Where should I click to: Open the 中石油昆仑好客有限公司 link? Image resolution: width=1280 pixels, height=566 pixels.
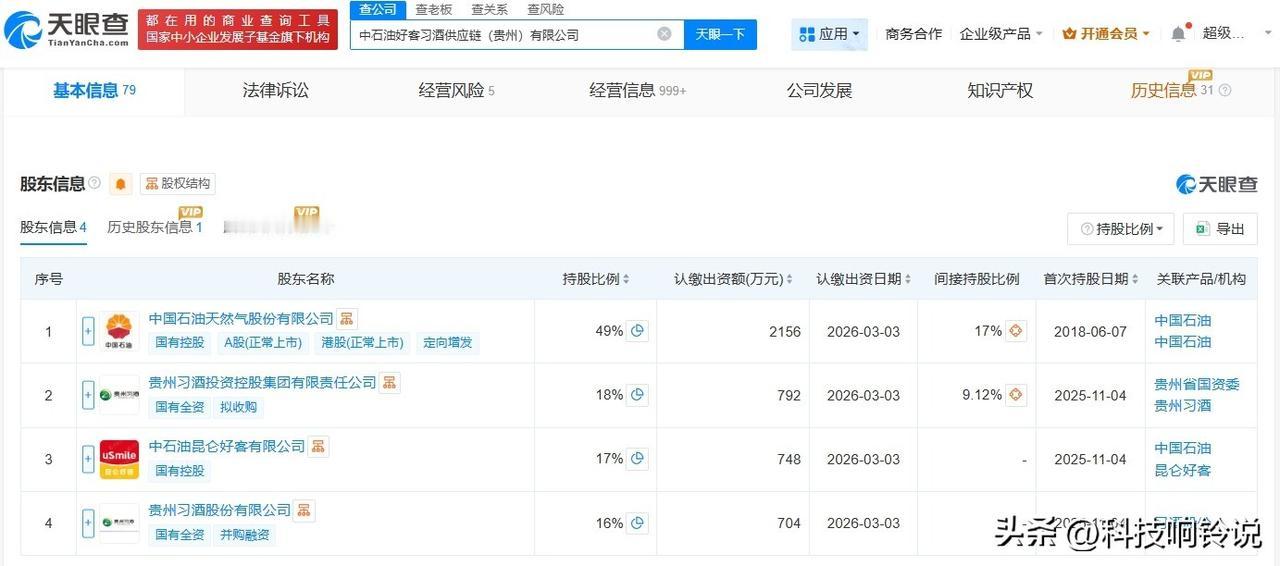pos(227,447)
